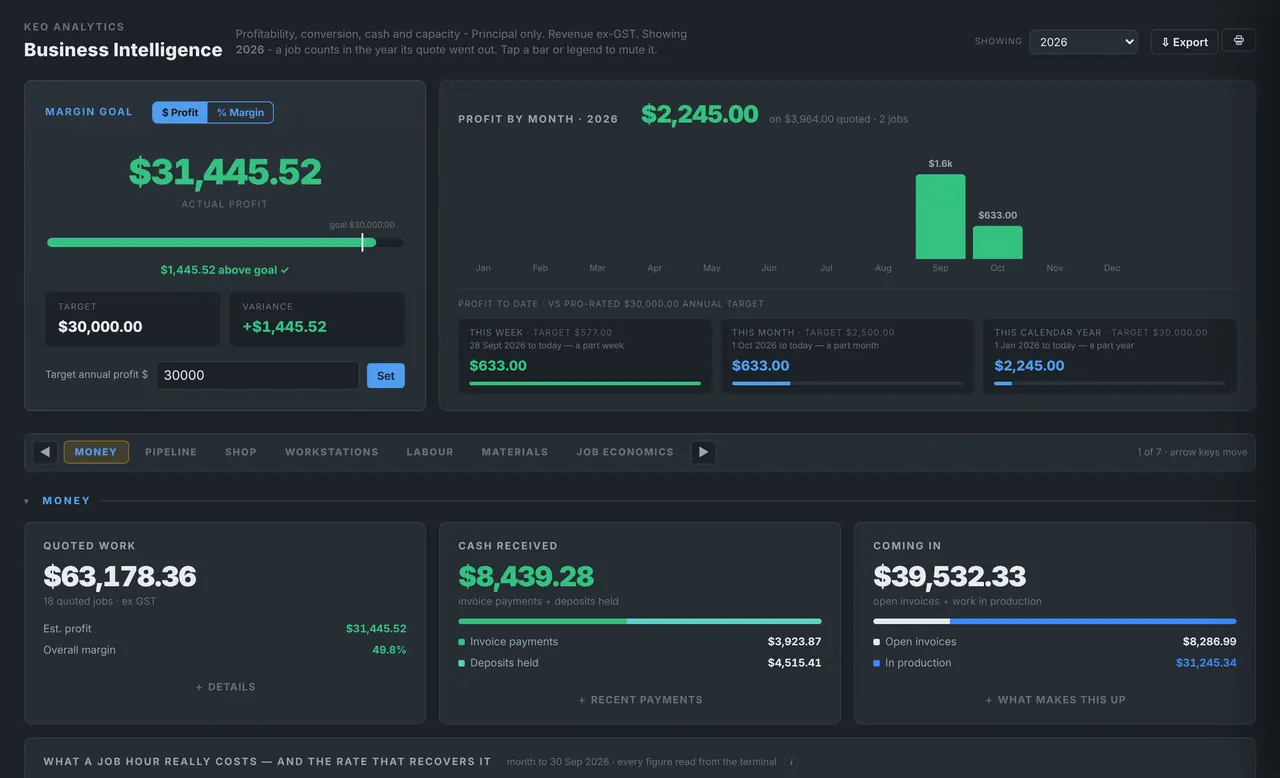The height and width of the screenshot is (778, 1280).
Task: Click the $63,178.36 quoted work total
Action: 120,576
